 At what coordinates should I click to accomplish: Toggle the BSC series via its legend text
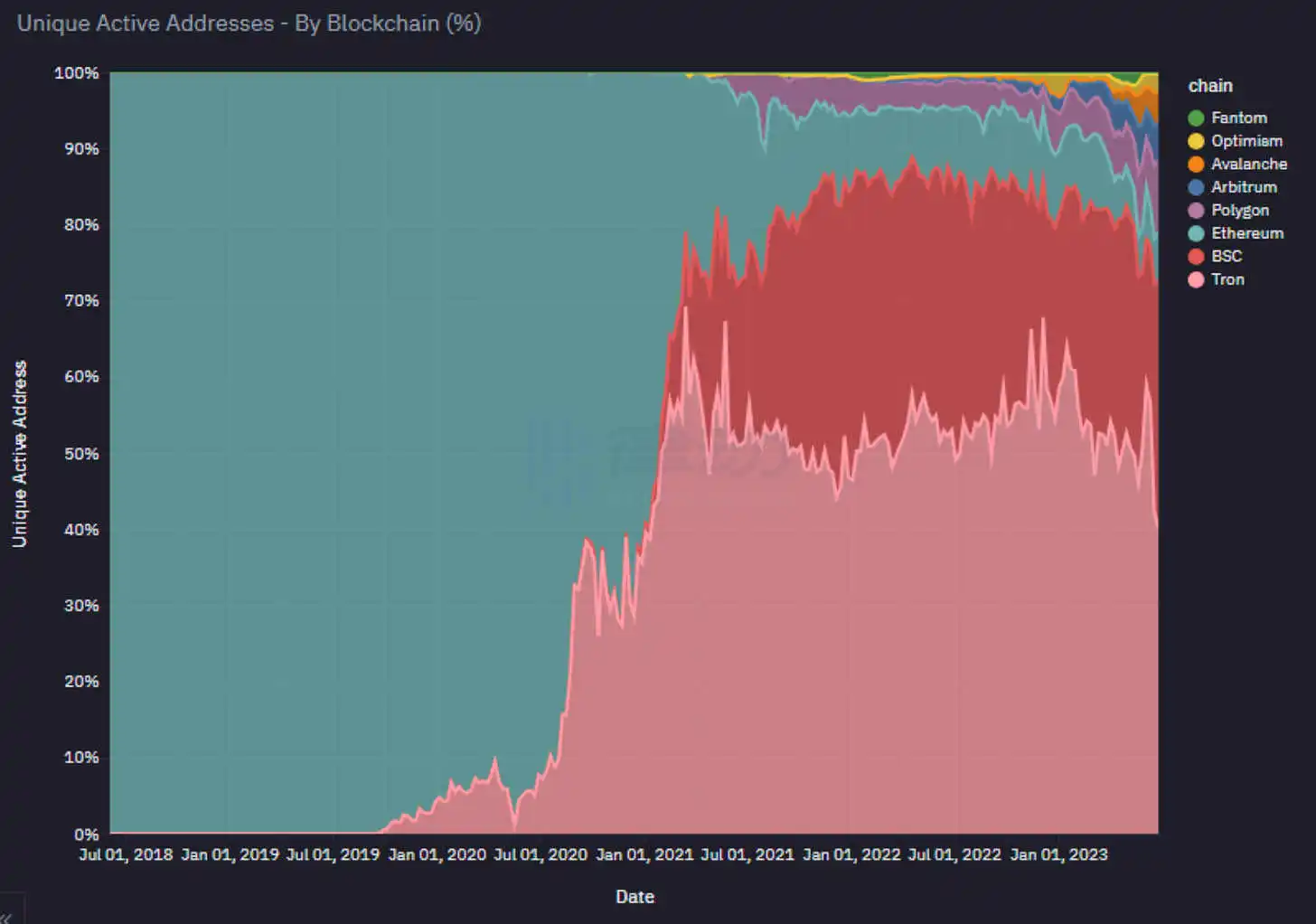click(1227, 257)
